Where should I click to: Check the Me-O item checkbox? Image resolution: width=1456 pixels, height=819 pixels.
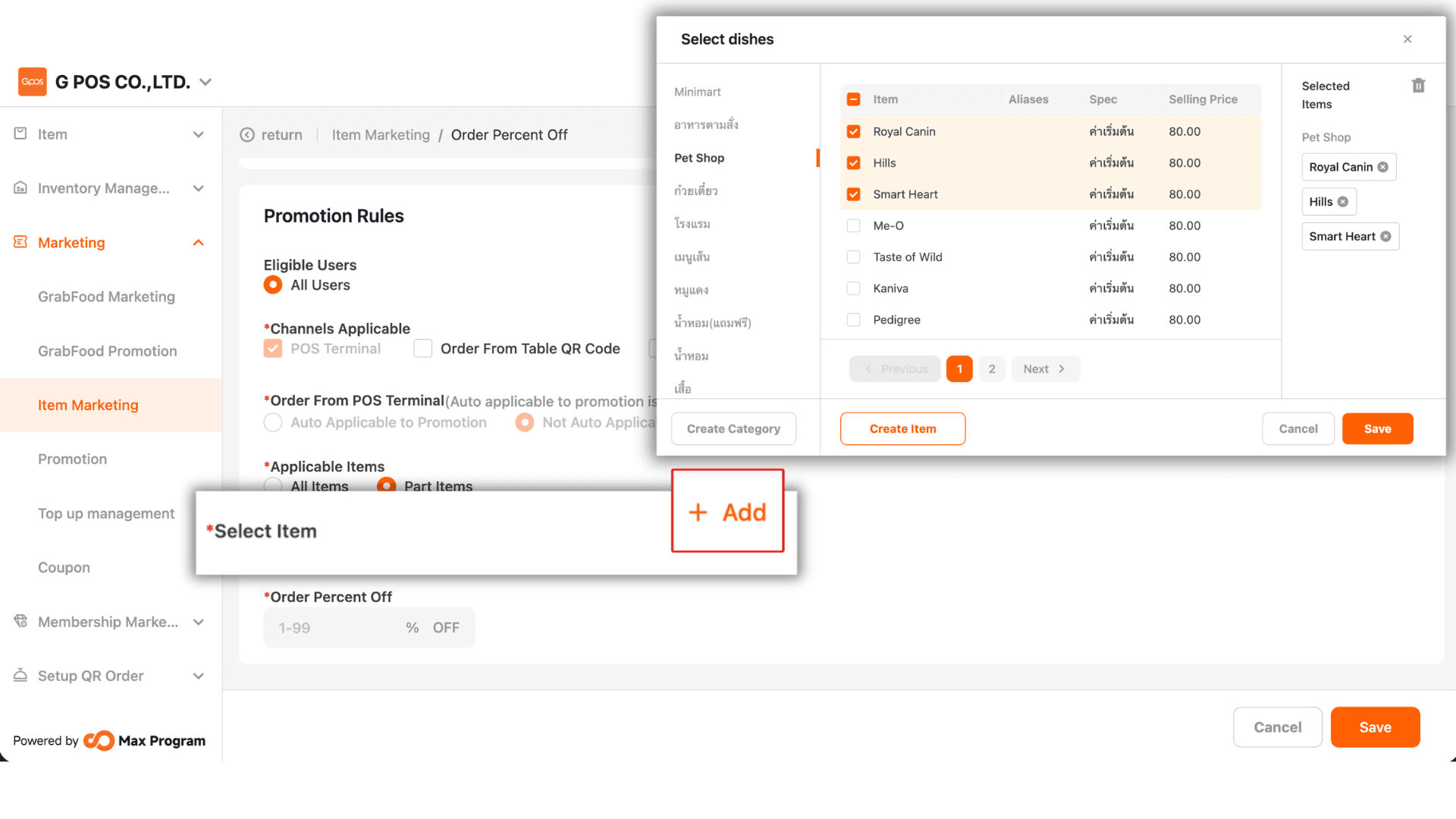click(853, 225)
